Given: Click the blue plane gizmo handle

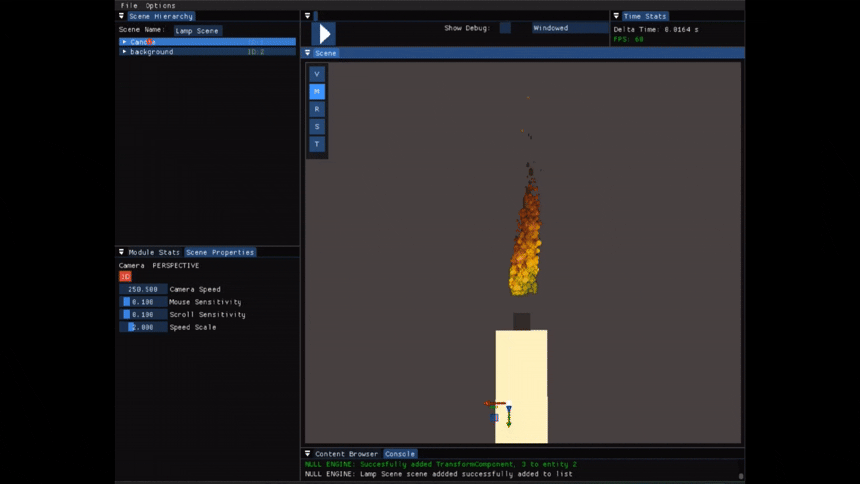Looking at the screenshot, I should [494, 418].
